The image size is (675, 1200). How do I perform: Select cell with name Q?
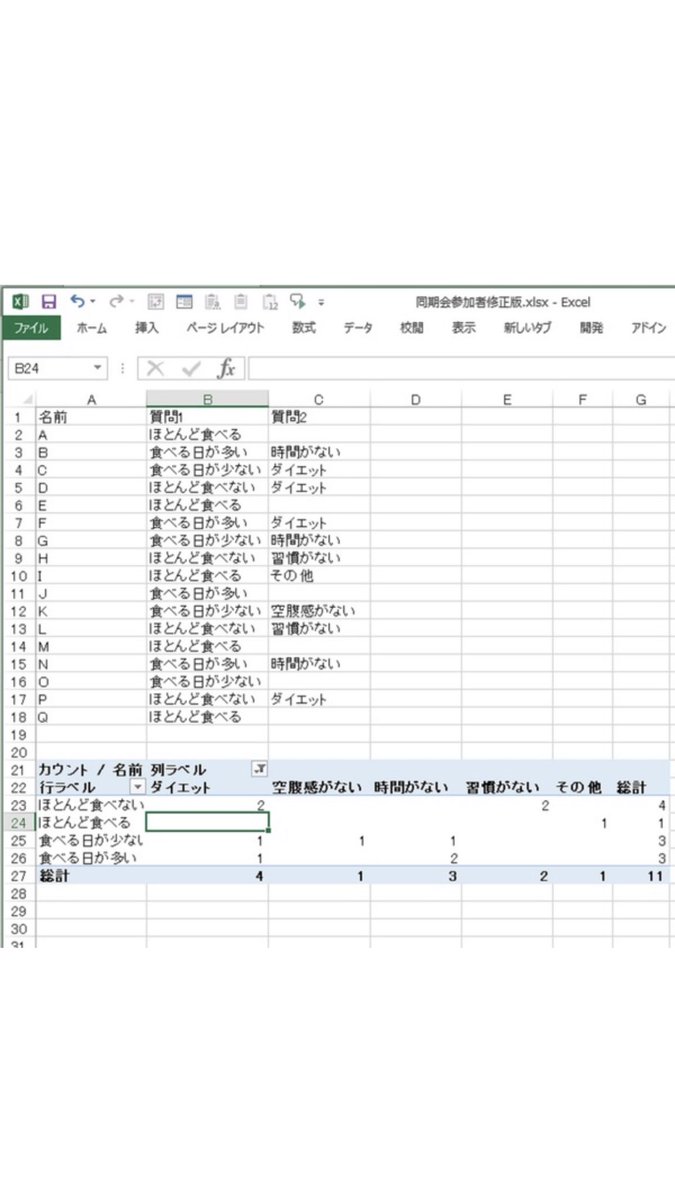pyautogui.click(x=91, y=717)
